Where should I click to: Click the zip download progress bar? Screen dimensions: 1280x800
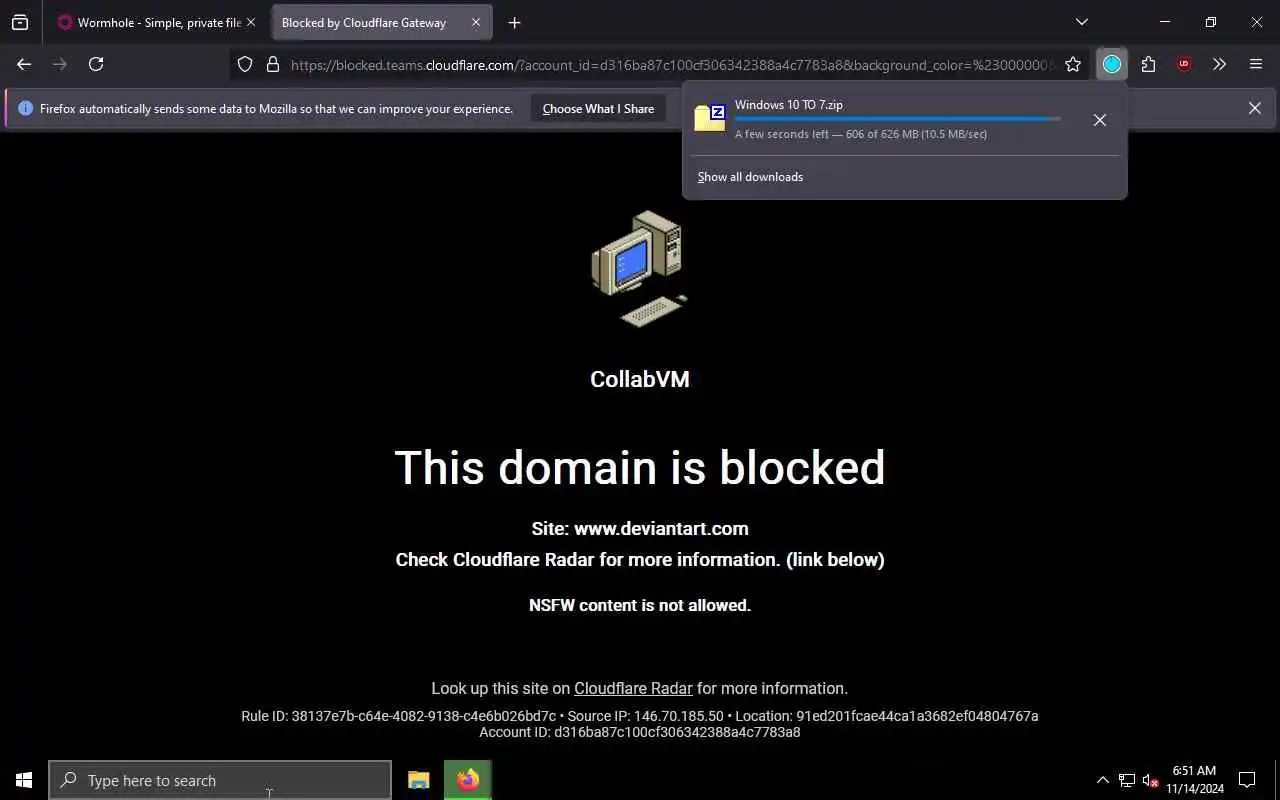pyautogui.click(x=898, y=119)
